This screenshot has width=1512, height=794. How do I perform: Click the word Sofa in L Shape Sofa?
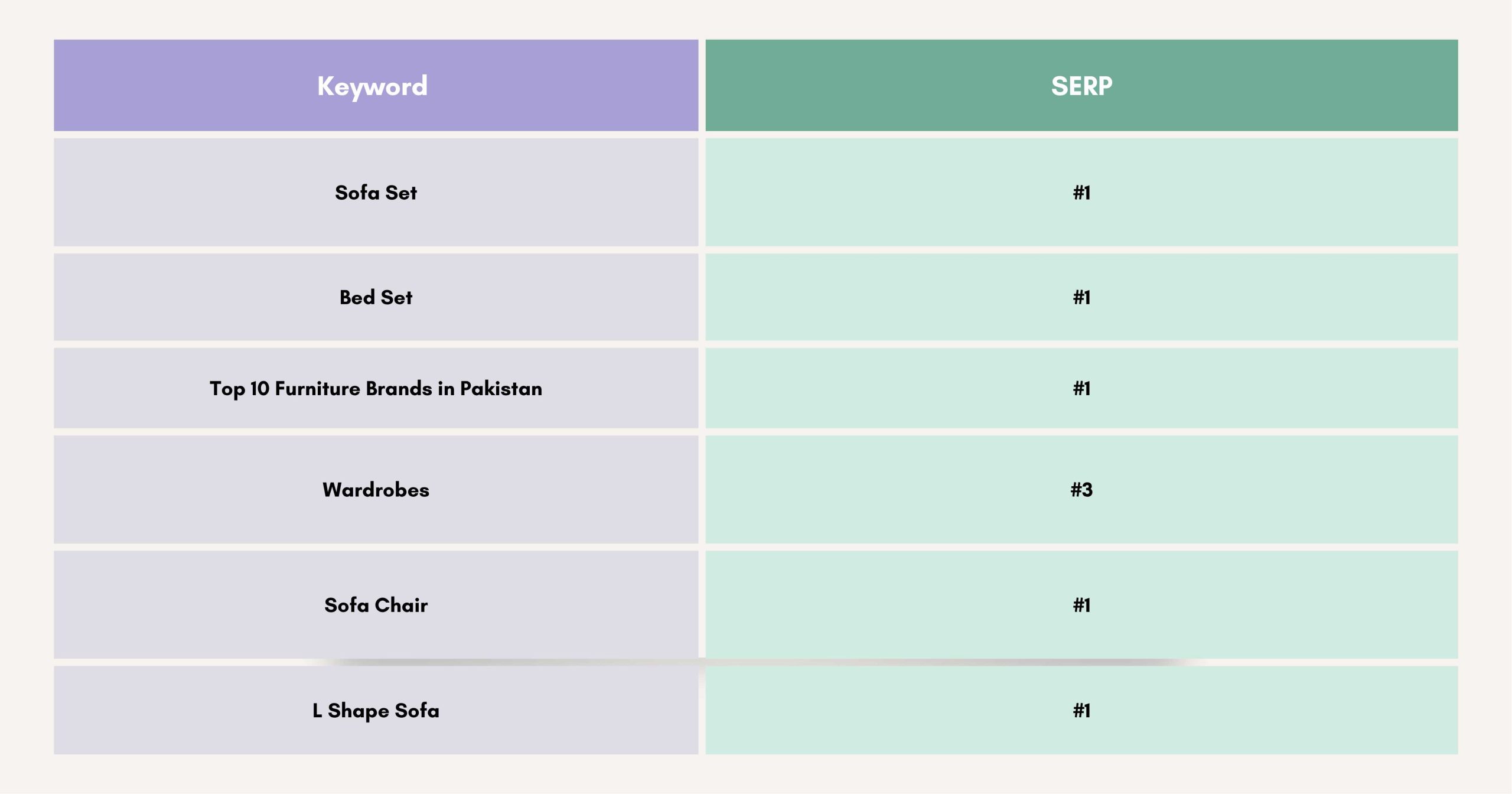[x=417, y=710]
